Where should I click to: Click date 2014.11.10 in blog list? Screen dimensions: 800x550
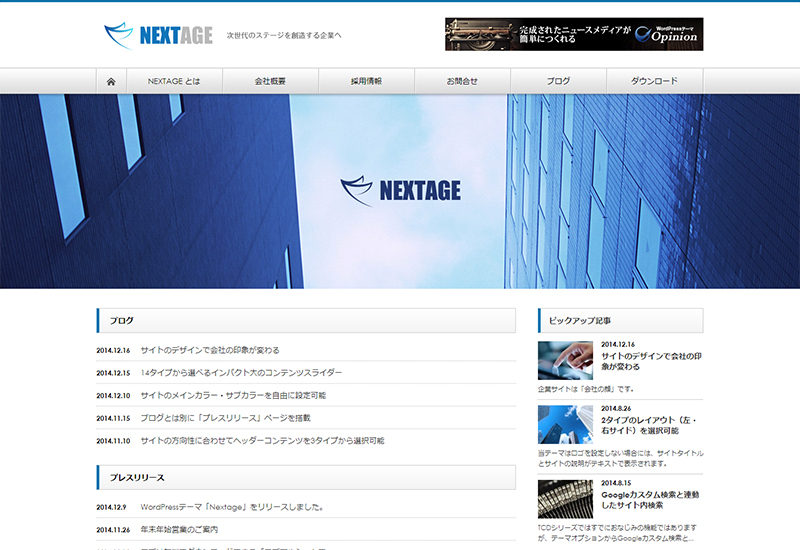(x=113, y=441)
